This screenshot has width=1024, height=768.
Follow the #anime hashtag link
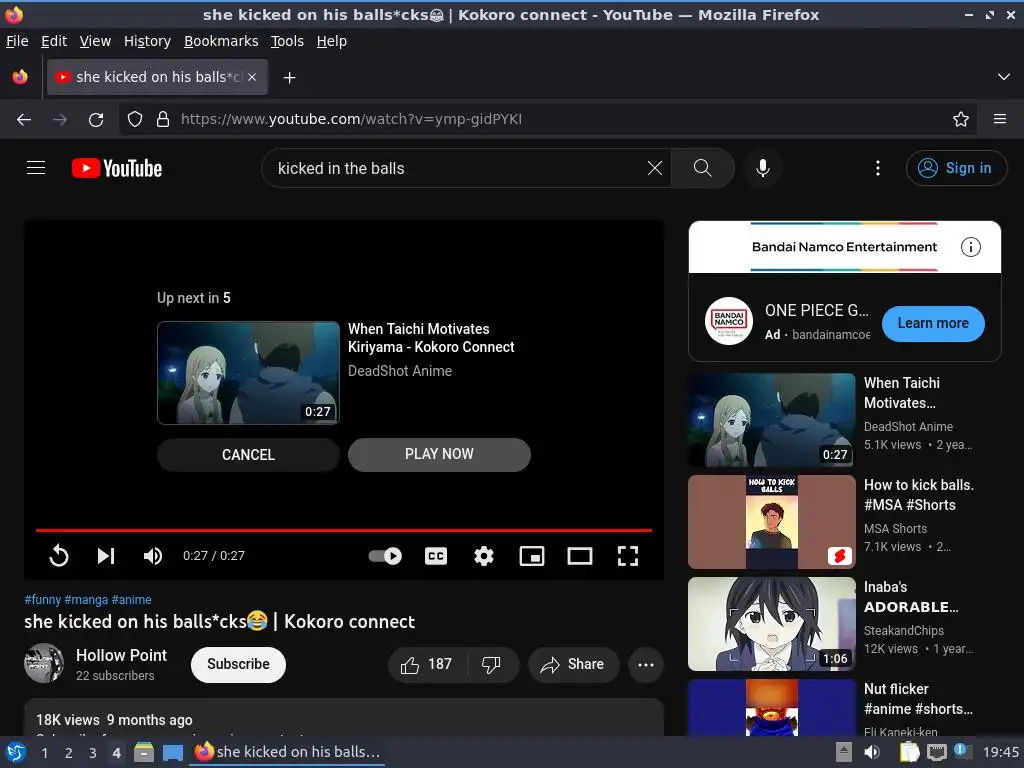tap(131, 600)
